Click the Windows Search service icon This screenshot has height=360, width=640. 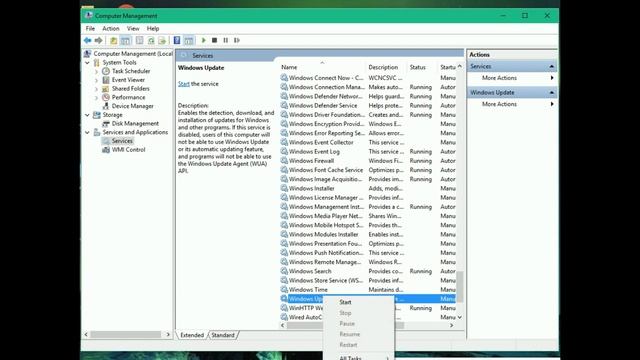[284, 271]
